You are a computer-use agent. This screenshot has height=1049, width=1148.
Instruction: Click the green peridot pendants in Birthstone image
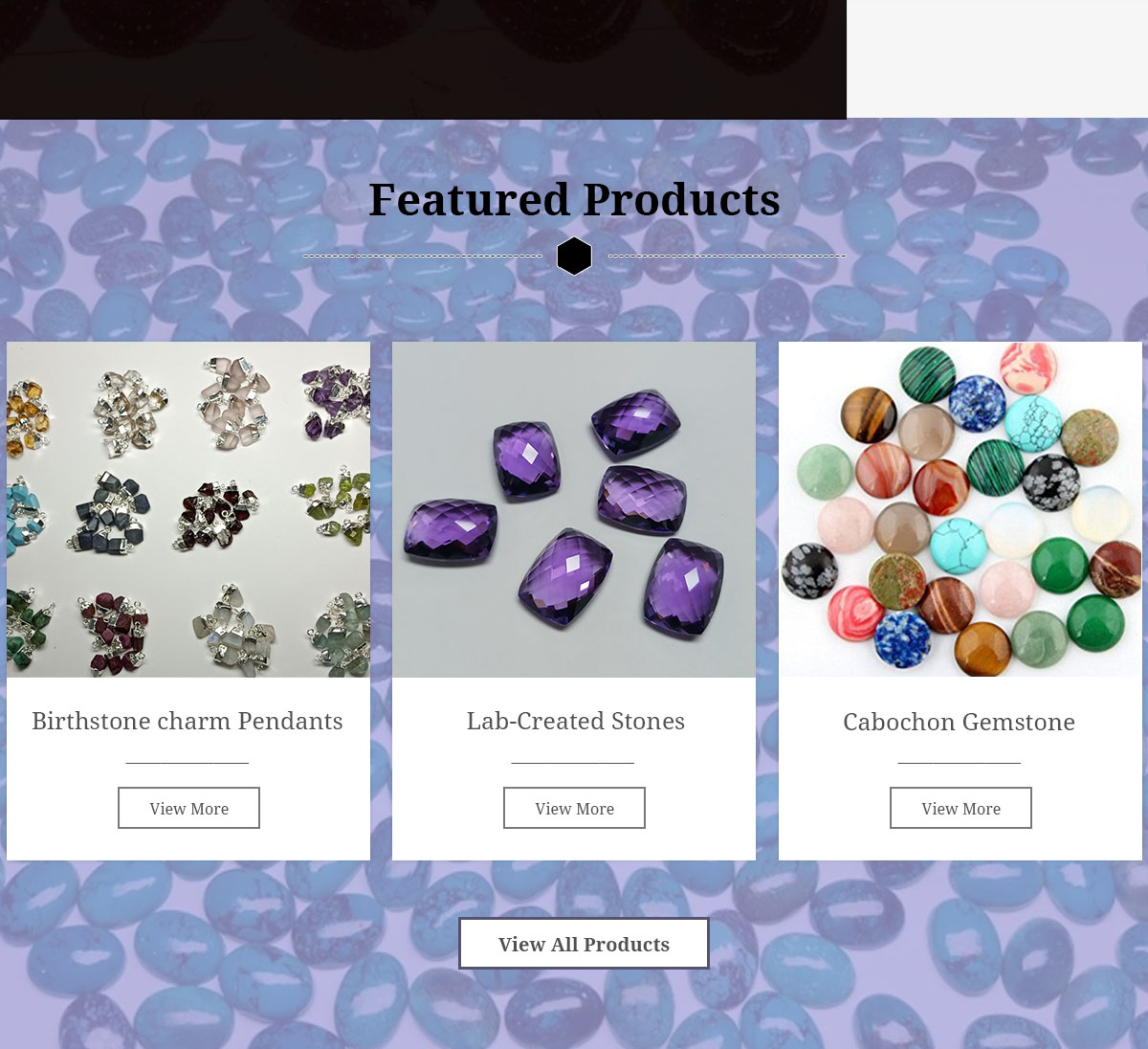coord(334,503)
